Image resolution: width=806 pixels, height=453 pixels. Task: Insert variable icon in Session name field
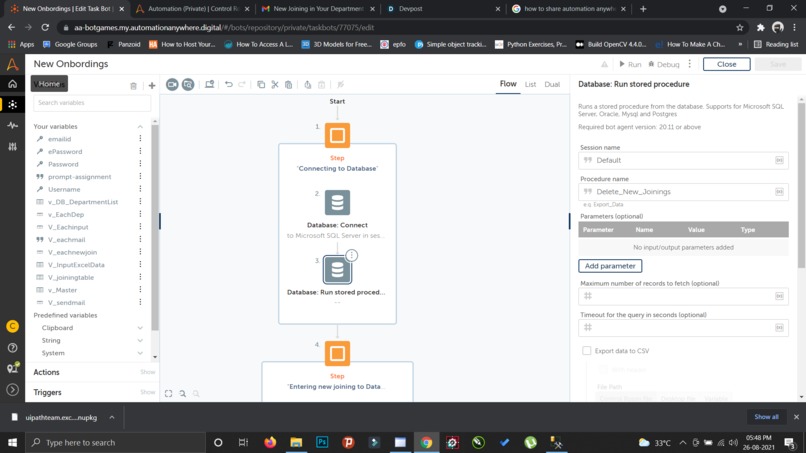coord(779,160)
